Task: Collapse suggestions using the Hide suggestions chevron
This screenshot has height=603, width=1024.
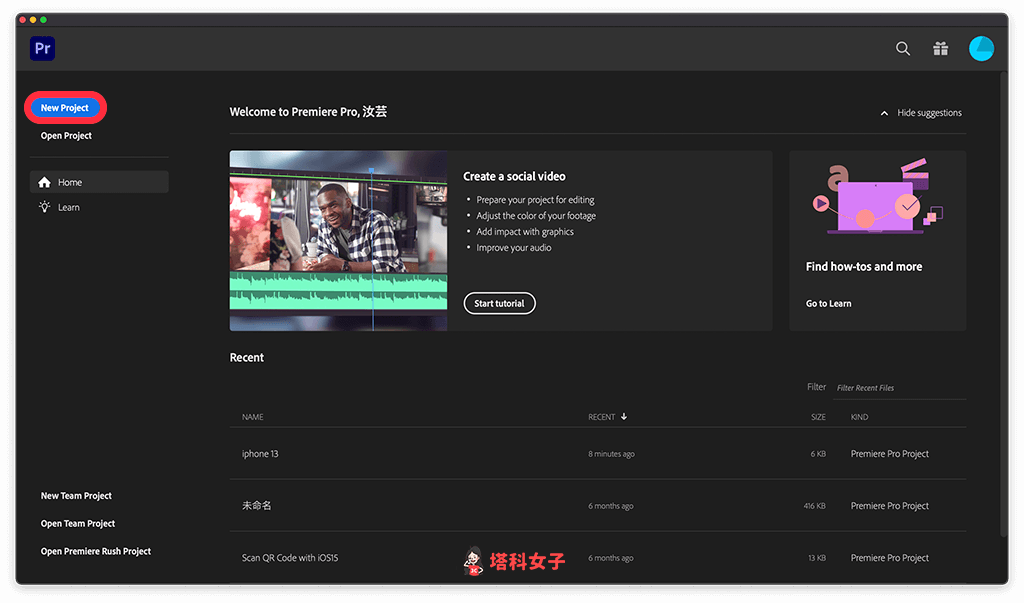Action: (884, 113)
